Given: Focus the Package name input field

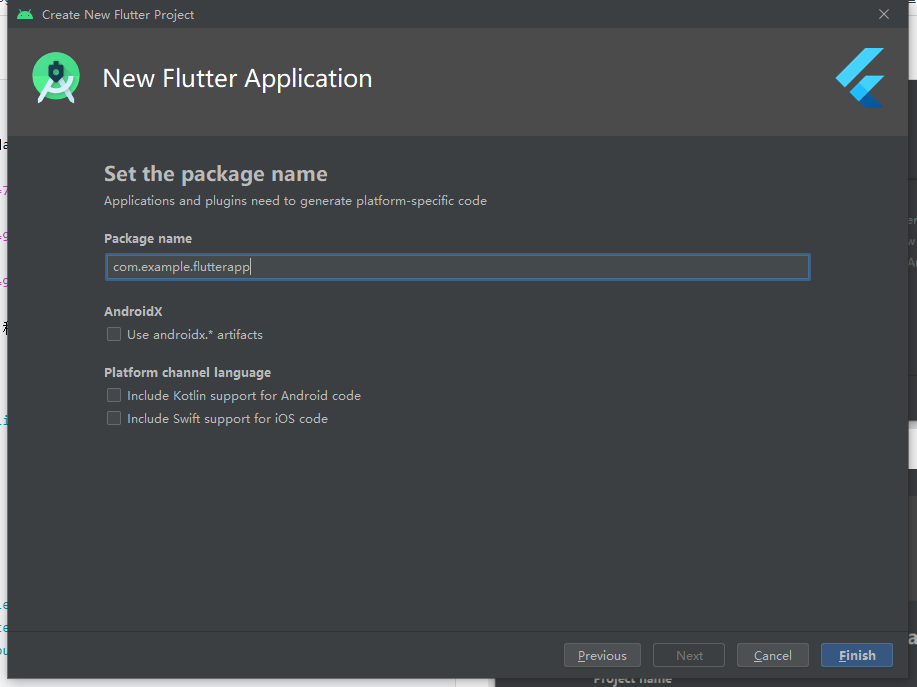Looking at the screenshot, I should (x=457, y=267).
